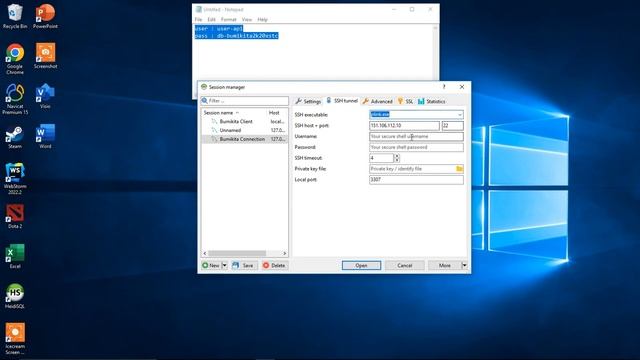Close the Session manager dialog
This screenshot has height=360, width=640.
[x=462, y=87]
